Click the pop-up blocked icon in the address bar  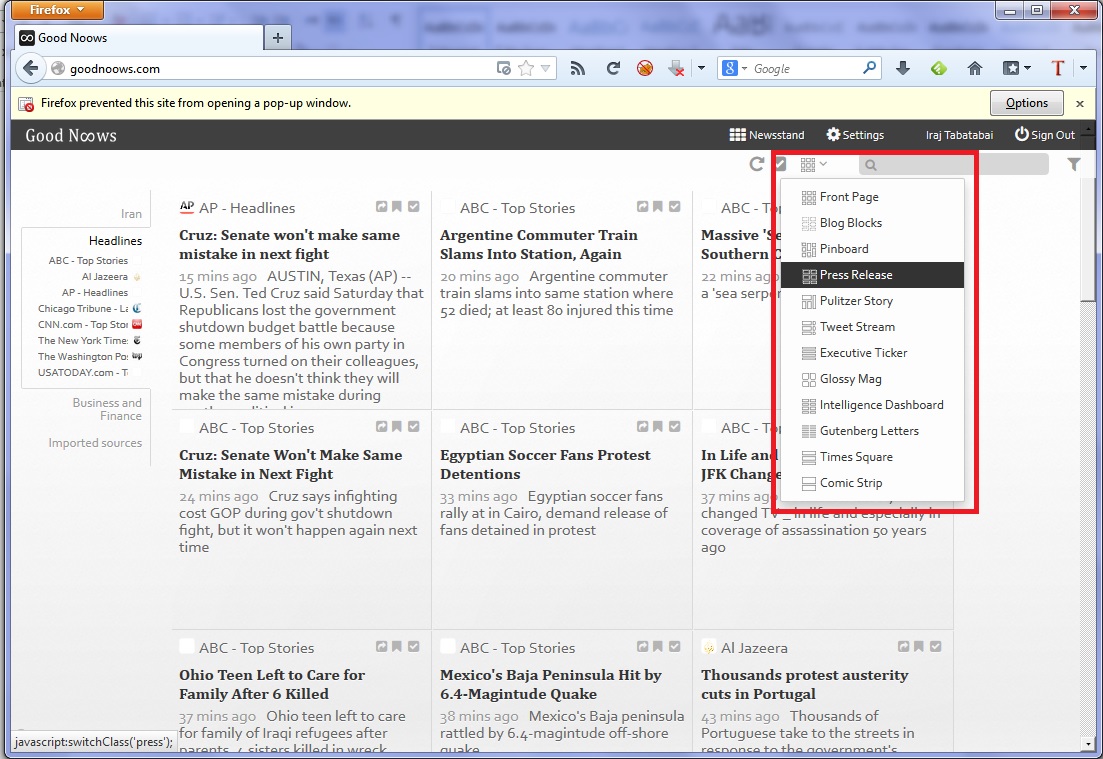(504, 68)
